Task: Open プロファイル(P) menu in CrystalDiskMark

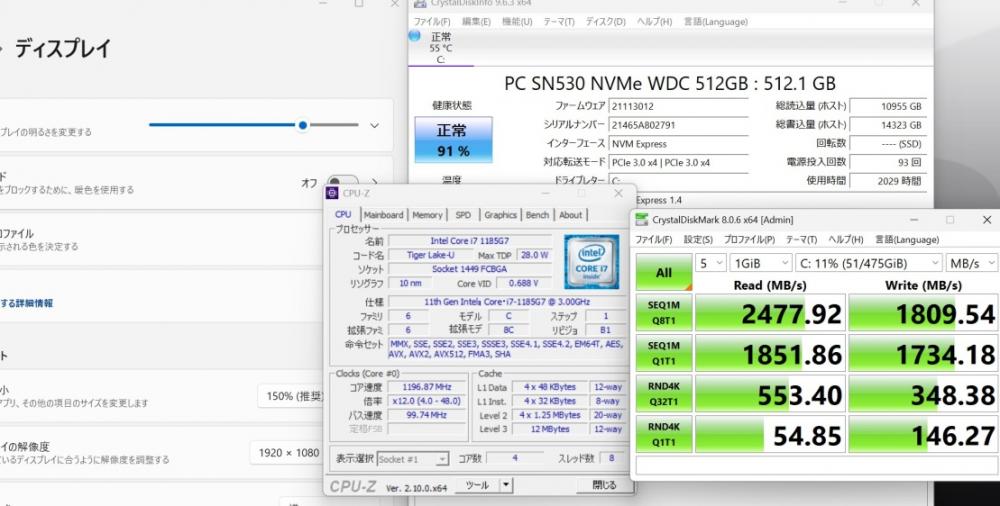Action: [x=749, y=240]
